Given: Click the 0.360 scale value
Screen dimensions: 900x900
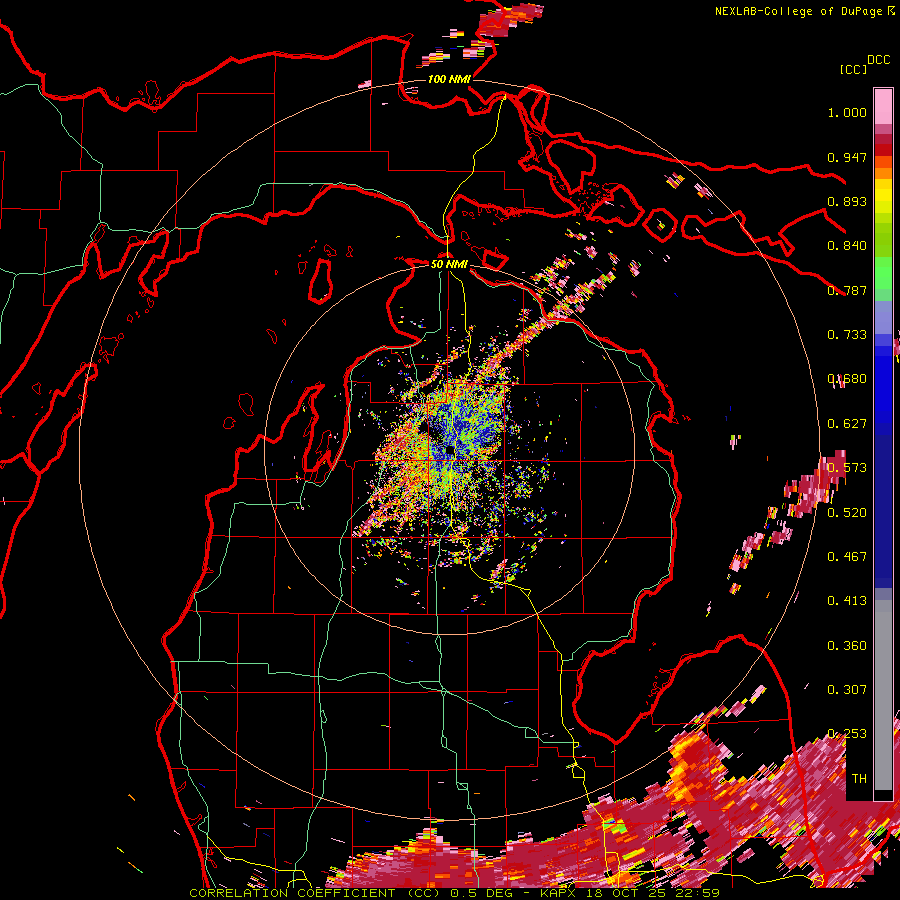Looking at the screenshot, I should tap(847, 646).
